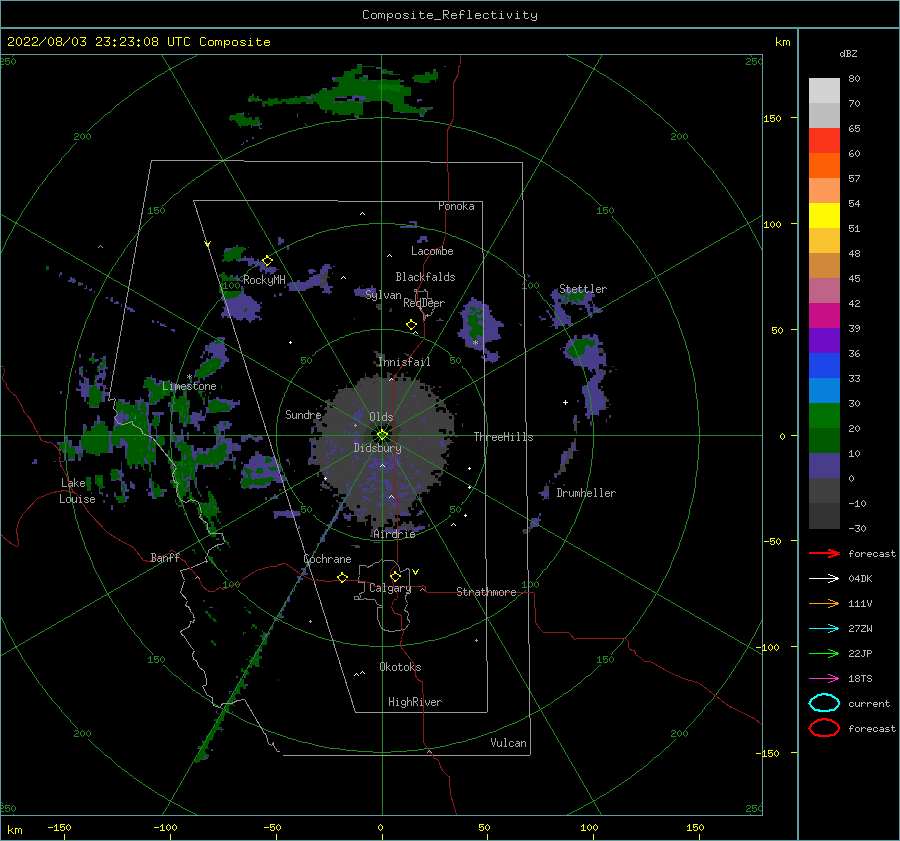Viewport: 900px width, 841px height.
Task: Click the Blackfalds label
Action: [425, 277]
